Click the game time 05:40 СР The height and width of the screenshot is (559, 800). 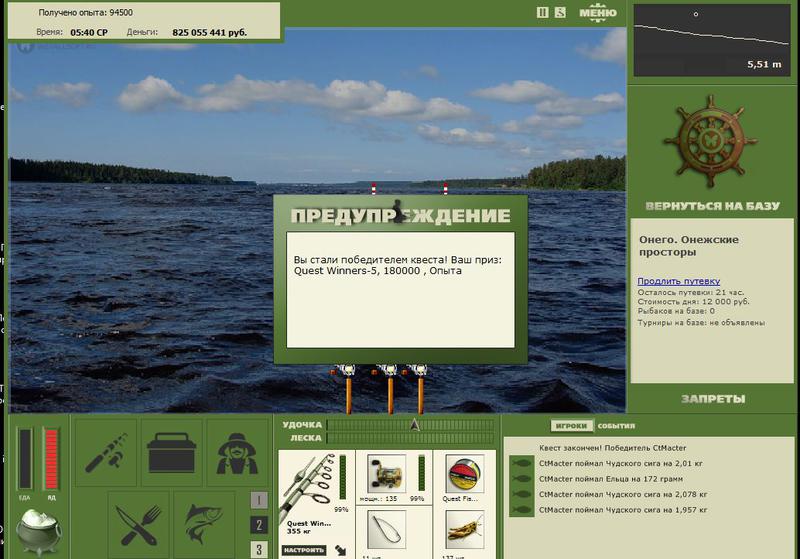89,32
